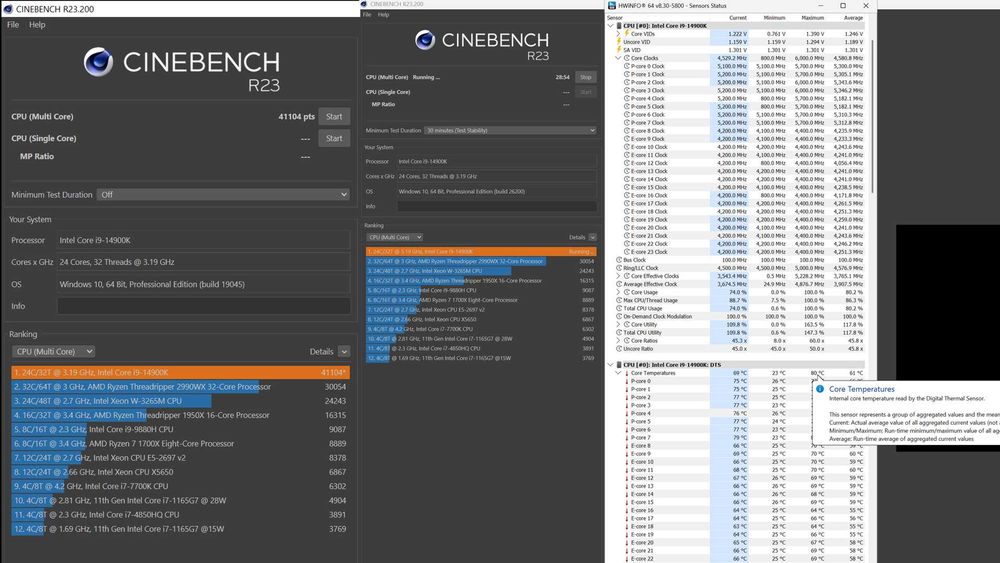
Task: Expand the Core VIDs sensor row
Action: click(x=618, y=34)
